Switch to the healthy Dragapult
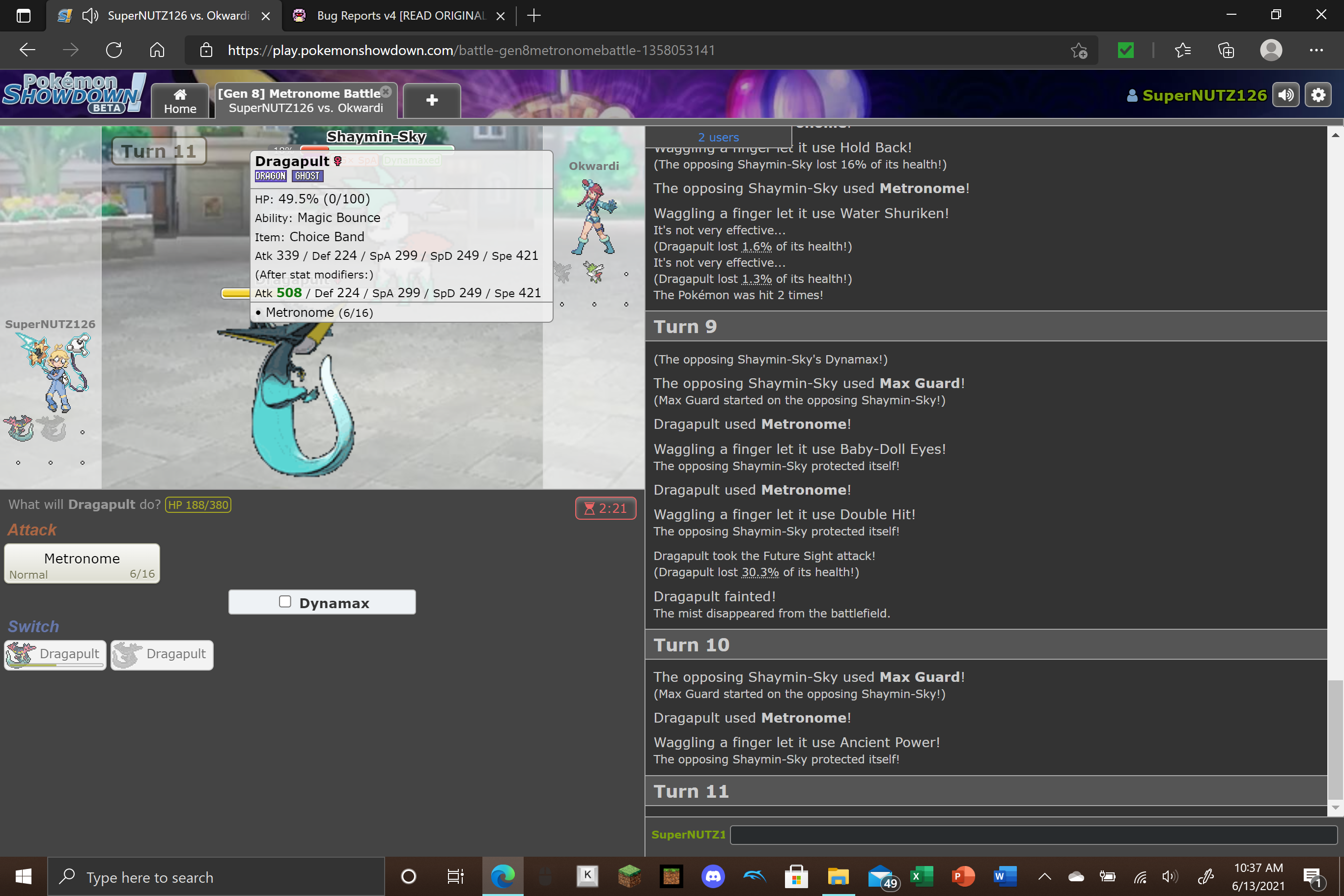The height and width of the screenshot is (896, 1344). [x=56, y=654]
